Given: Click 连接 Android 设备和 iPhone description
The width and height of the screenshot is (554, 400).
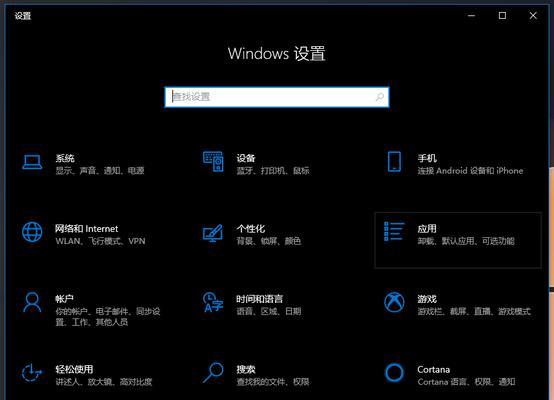Looking at the screenshot, I should pyautogui.click(x=470, y=171).
